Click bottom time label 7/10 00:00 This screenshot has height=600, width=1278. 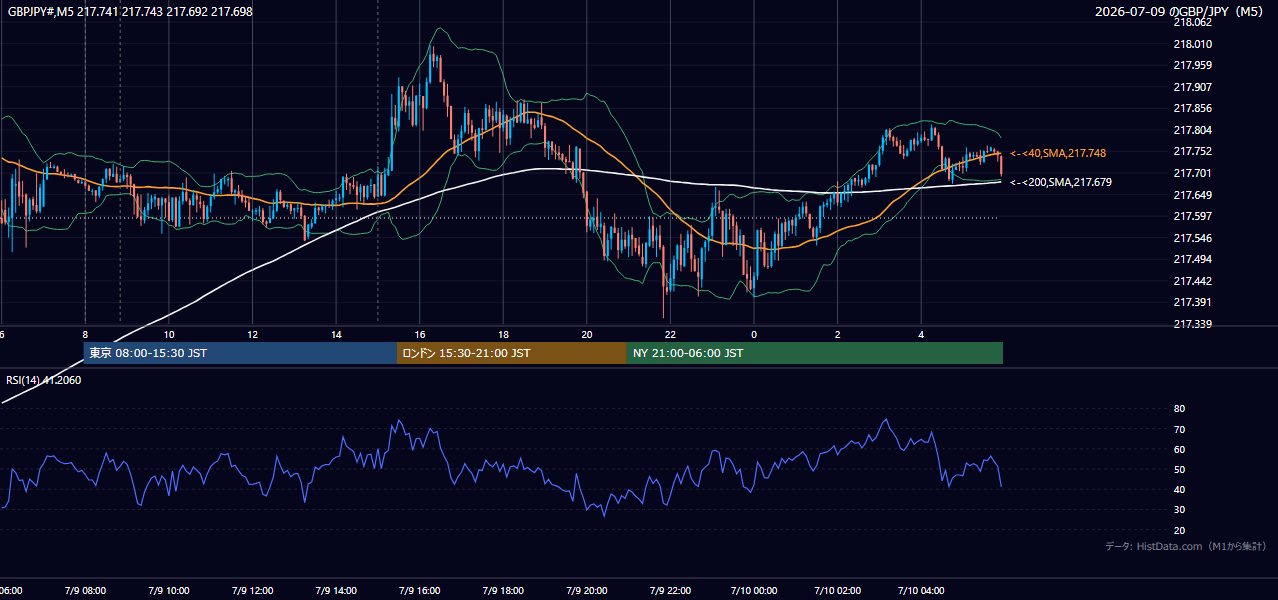click(x=754, y=591)
